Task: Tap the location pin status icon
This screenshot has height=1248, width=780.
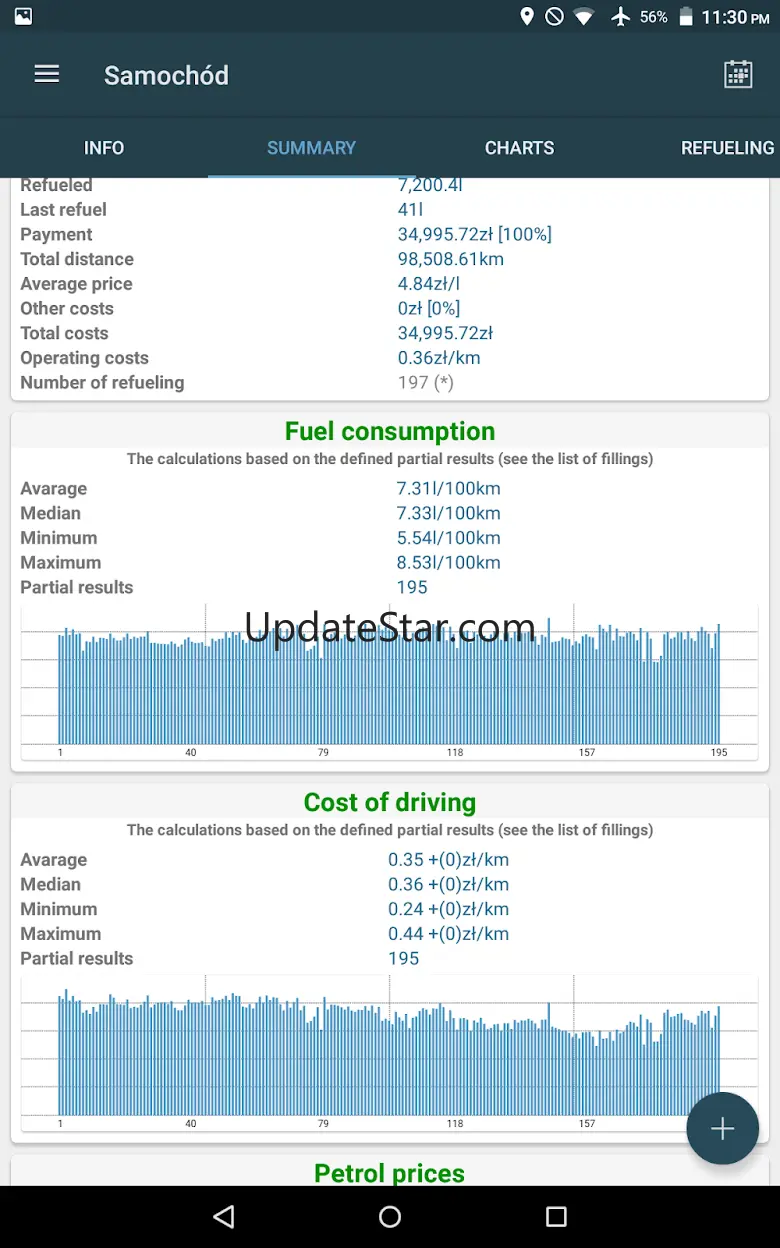Action: [x=527, y=17]
